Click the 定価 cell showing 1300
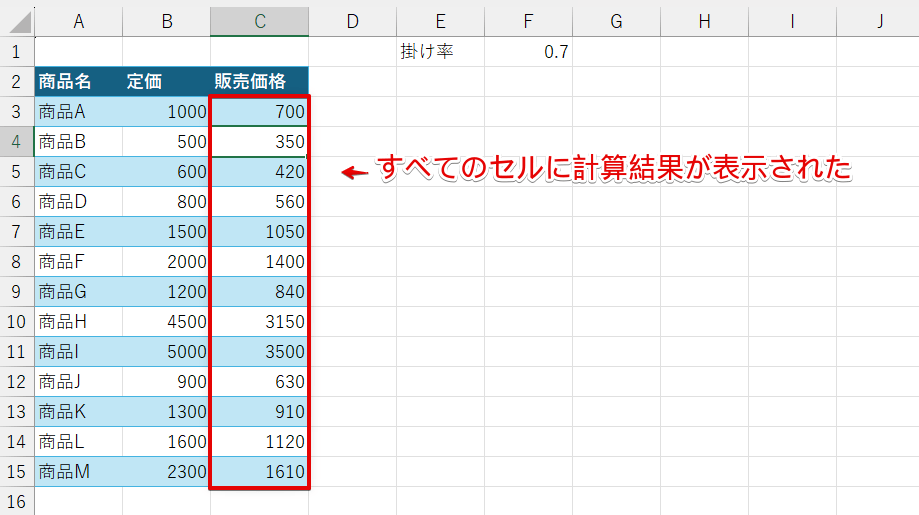Viewport: 919px width, 515px height. point(166,411)
